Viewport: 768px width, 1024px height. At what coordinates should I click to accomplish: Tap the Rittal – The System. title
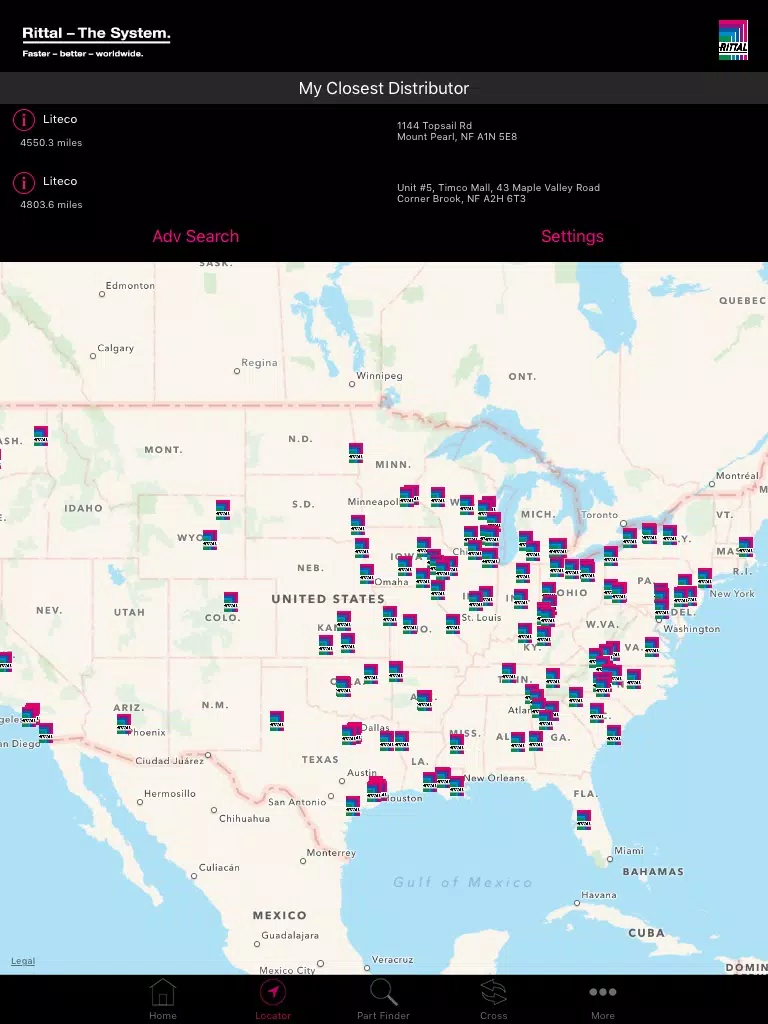pos(96,33)
